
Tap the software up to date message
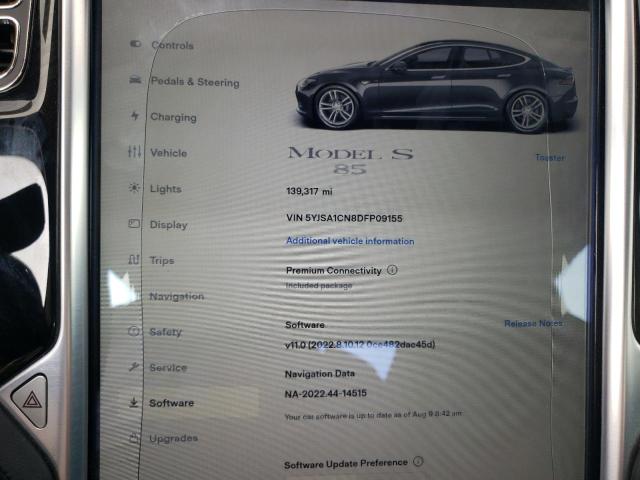[x=373, y=416]
